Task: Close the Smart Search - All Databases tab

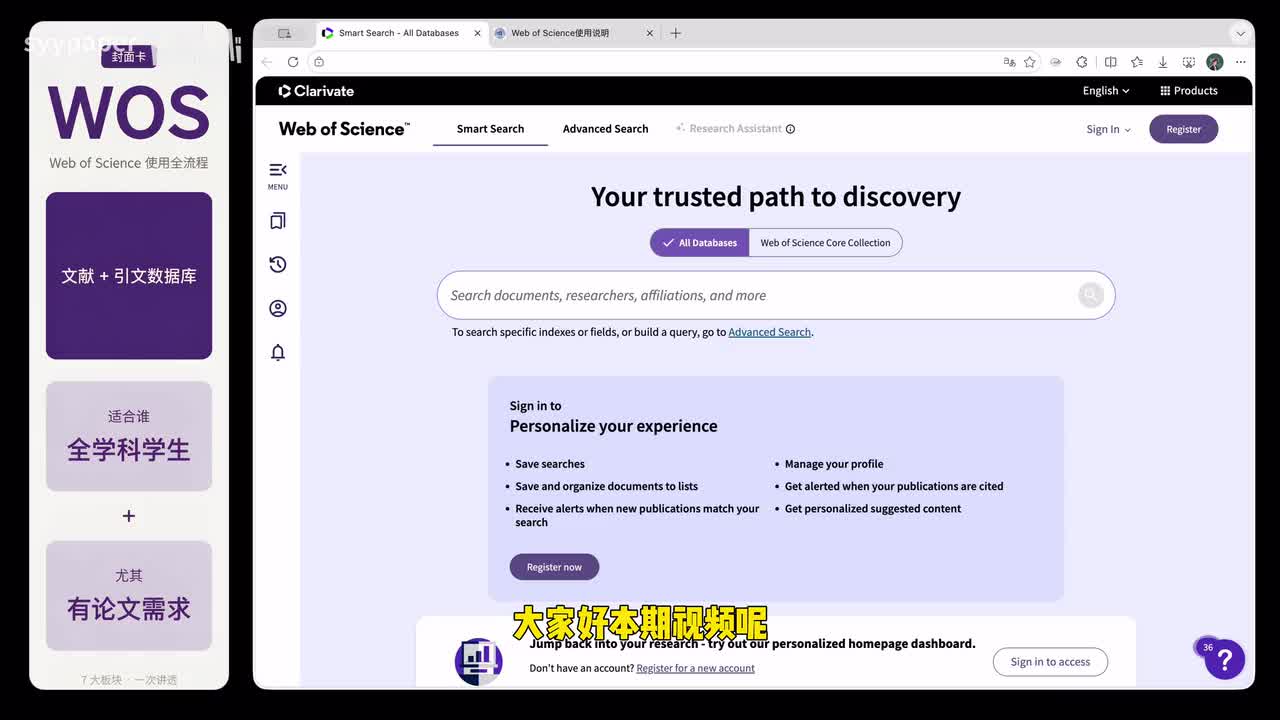Action: (477, 33)
